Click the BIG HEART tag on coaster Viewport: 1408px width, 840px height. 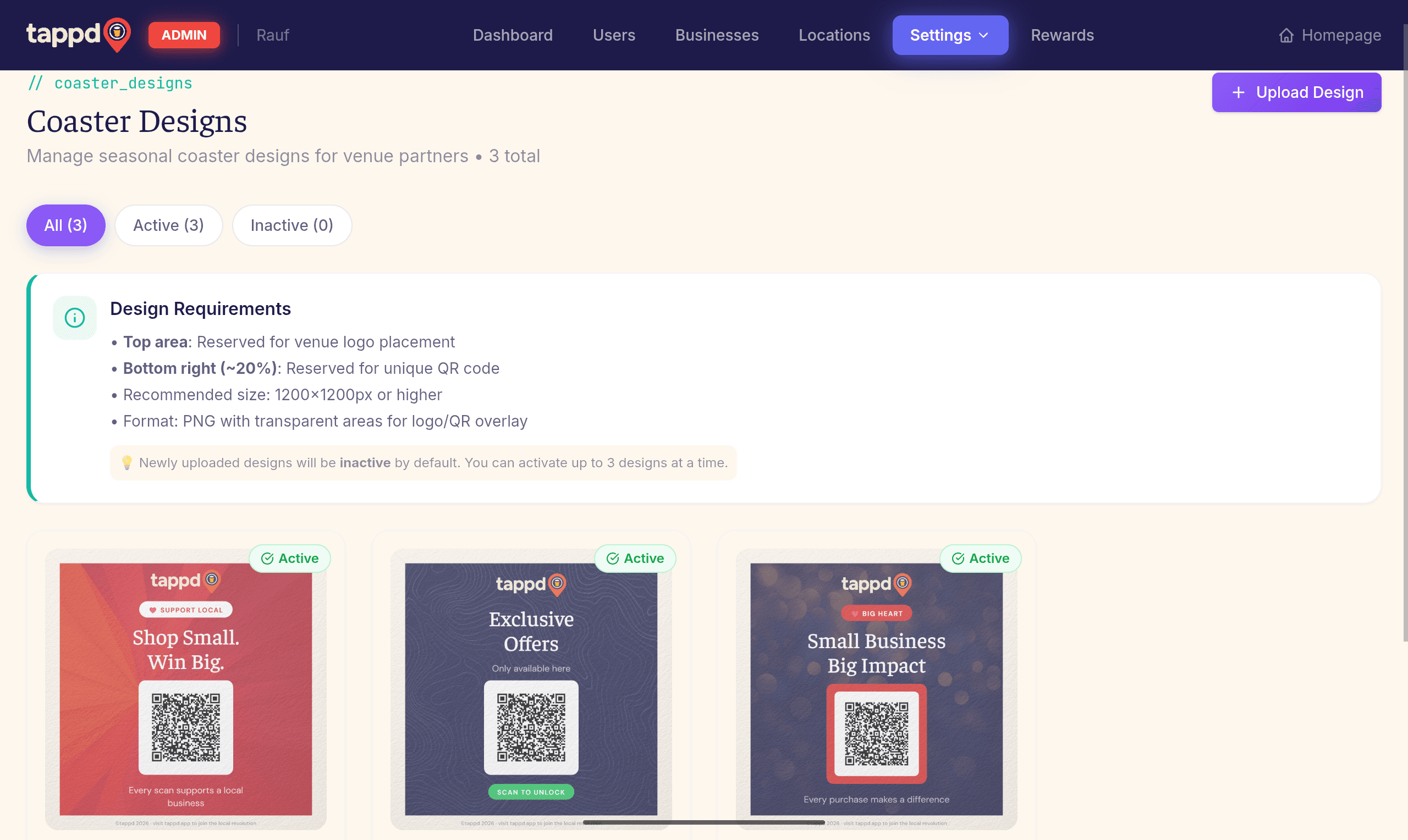coord(876,614)
